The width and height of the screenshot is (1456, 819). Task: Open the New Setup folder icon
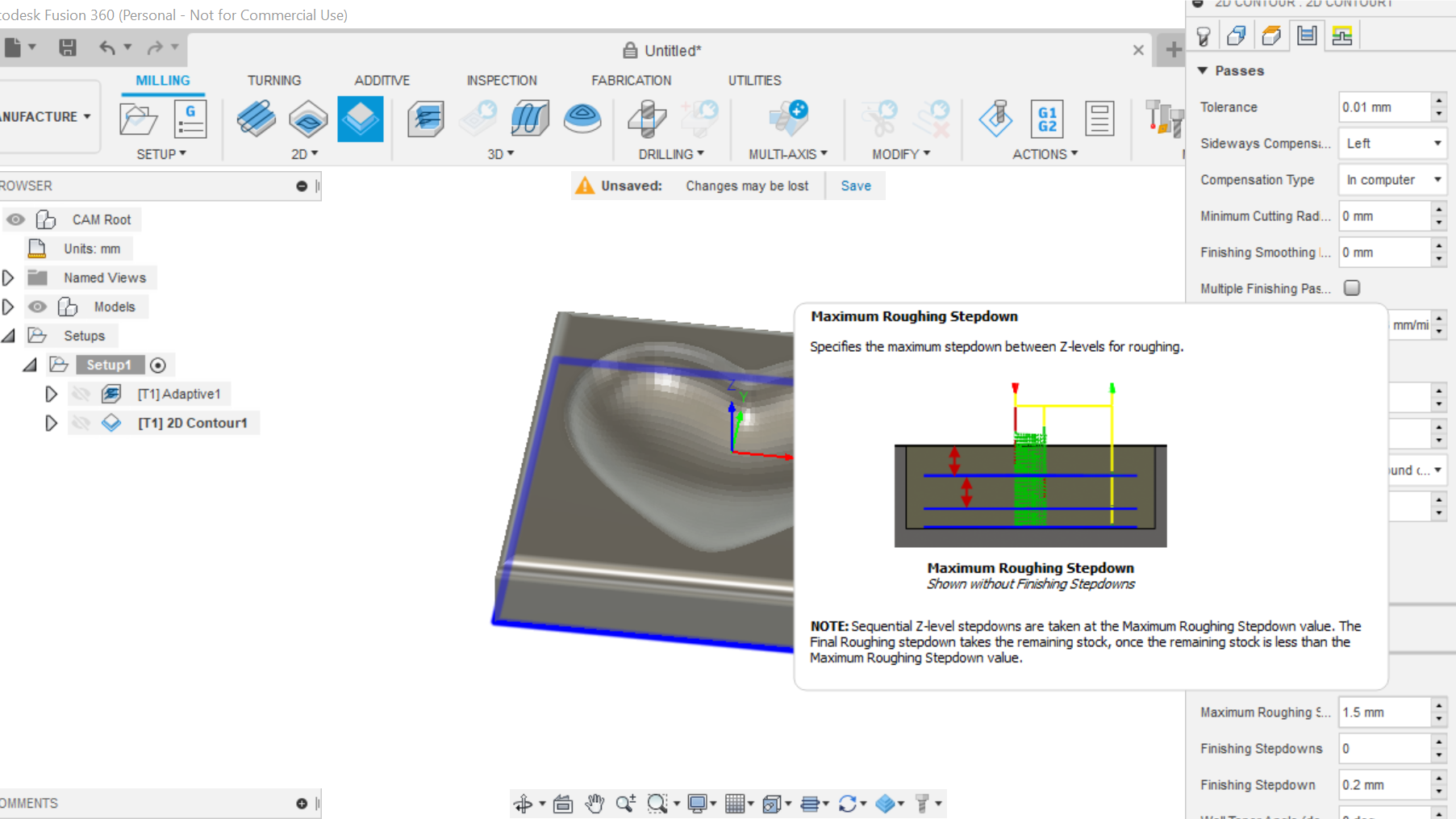[139, 119]
